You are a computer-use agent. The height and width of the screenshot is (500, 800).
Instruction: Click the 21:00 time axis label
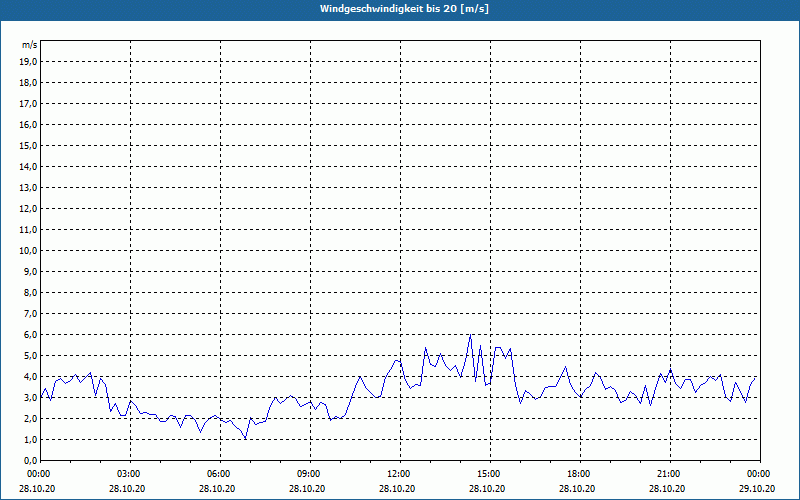670,474
